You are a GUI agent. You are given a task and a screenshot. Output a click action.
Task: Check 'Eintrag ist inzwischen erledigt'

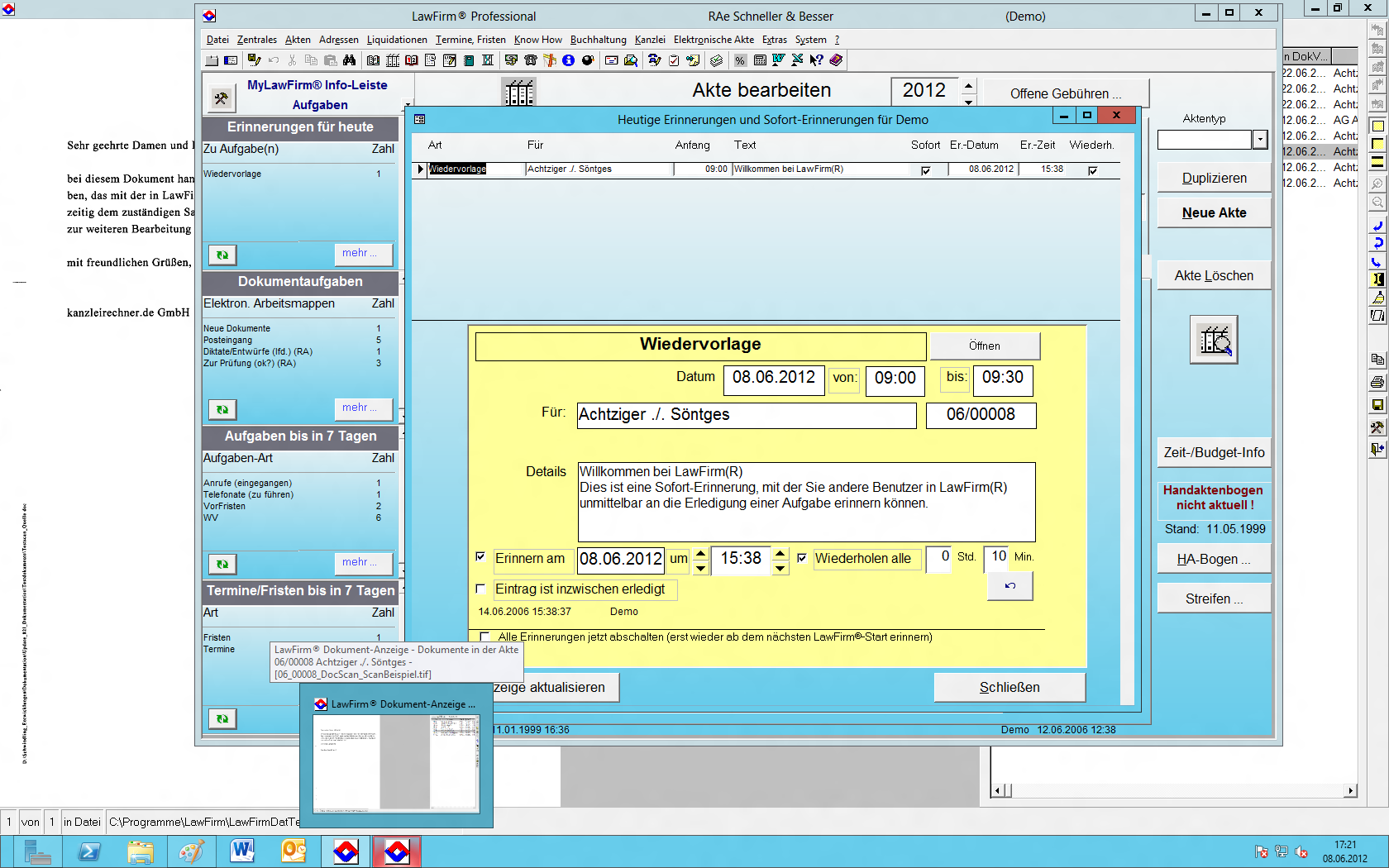[480, 589]
